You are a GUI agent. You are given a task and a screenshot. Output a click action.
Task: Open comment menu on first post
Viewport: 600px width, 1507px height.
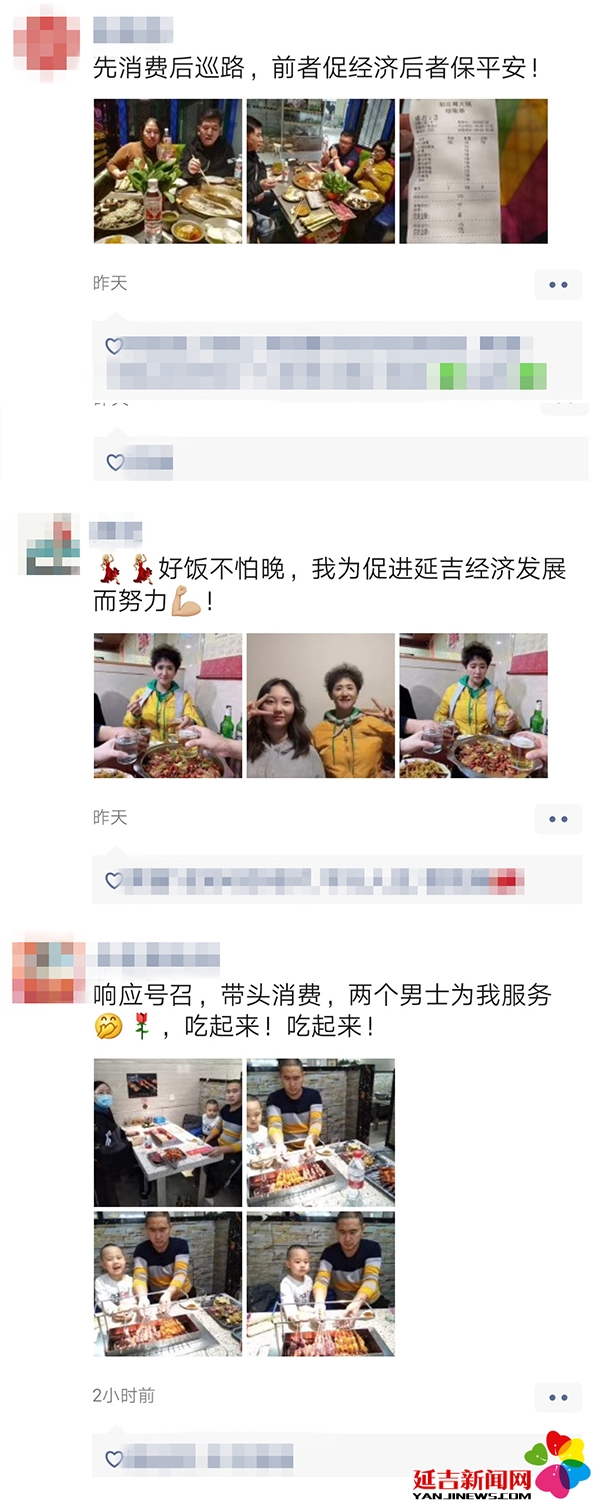click(558, 285)
